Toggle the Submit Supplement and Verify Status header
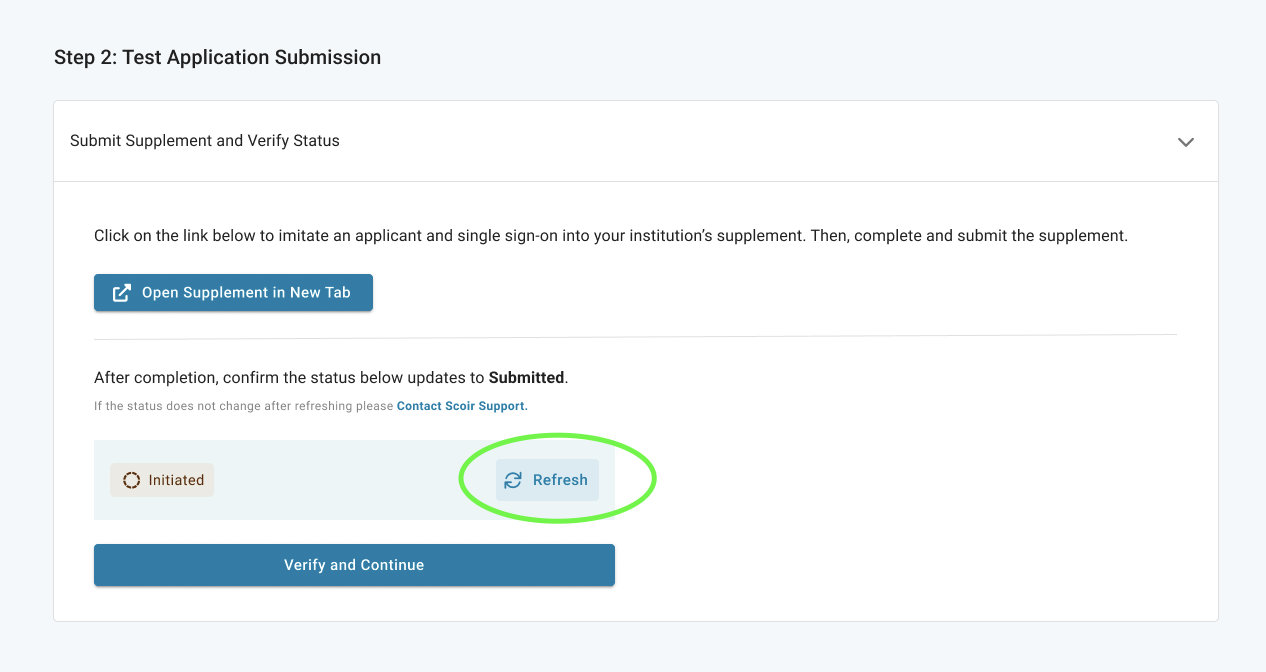This screenshot has width=1266, height=672. (x=636, y=141)
